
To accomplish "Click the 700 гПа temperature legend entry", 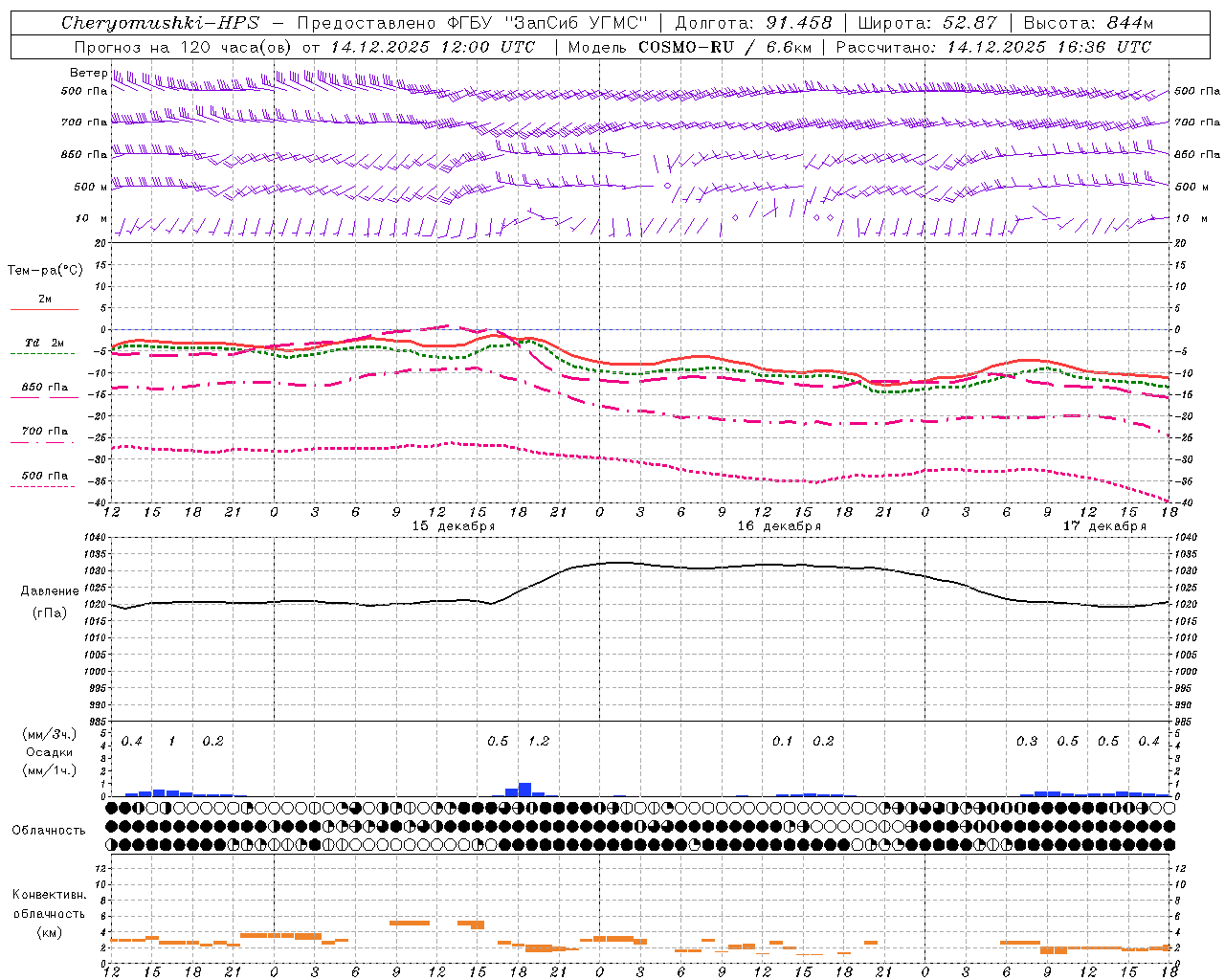I will [45, 431].
